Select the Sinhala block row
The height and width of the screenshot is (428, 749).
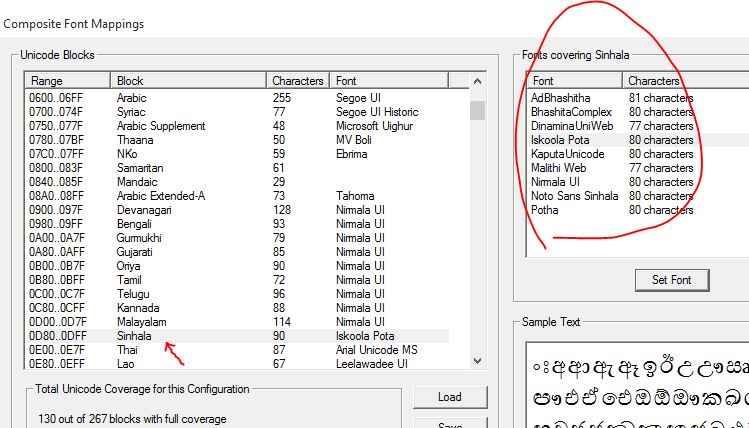[x=237, y=336]
